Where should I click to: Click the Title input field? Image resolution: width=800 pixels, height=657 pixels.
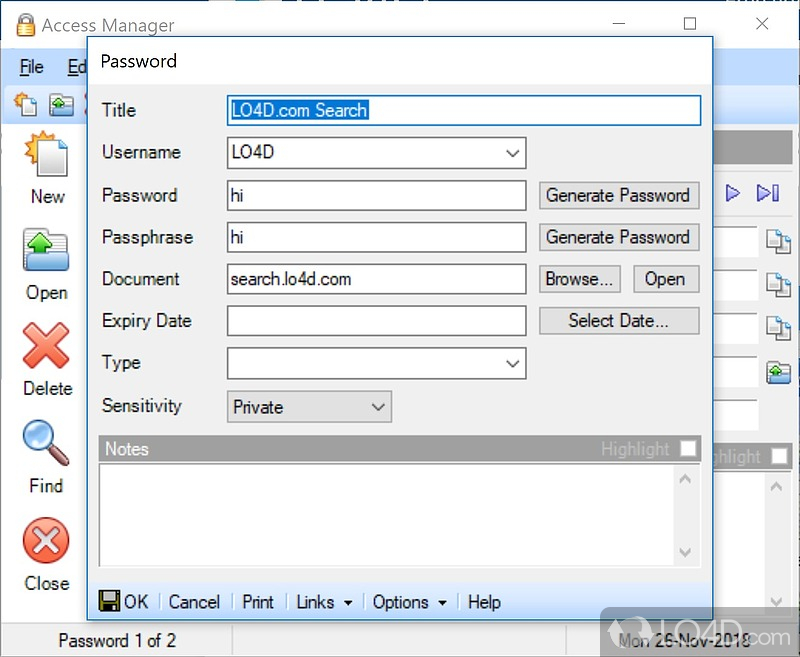point(464,110)
